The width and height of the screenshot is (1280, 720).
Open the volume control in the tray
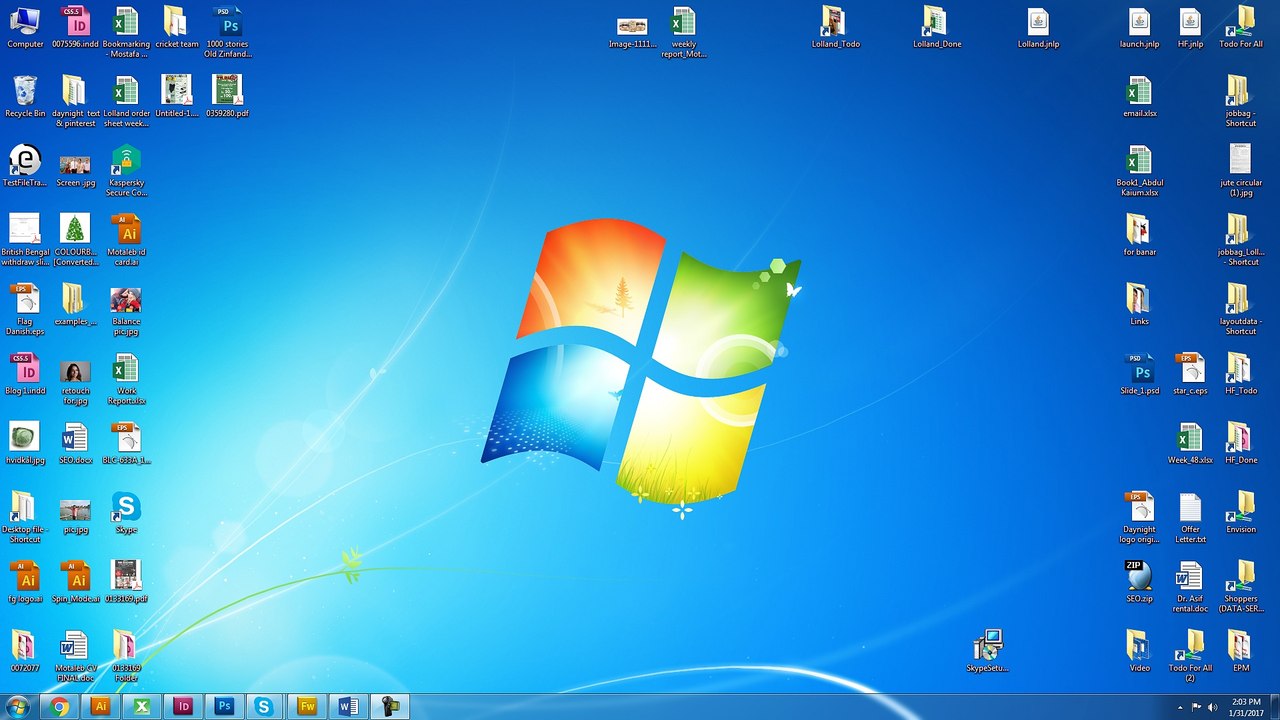[x=1213, y=707]
